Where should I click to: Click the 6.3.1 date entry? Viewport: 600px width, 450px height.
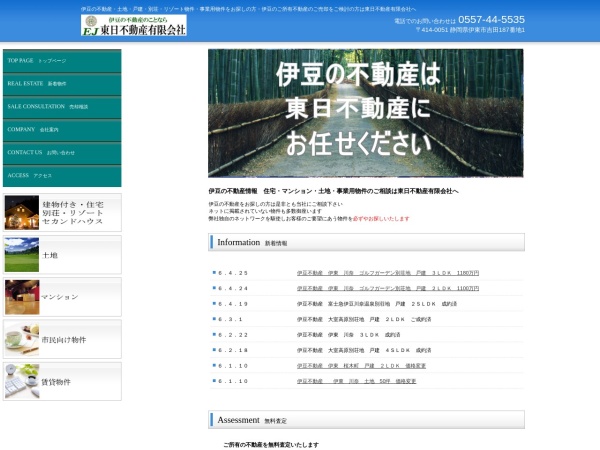(x=230, y=319)
